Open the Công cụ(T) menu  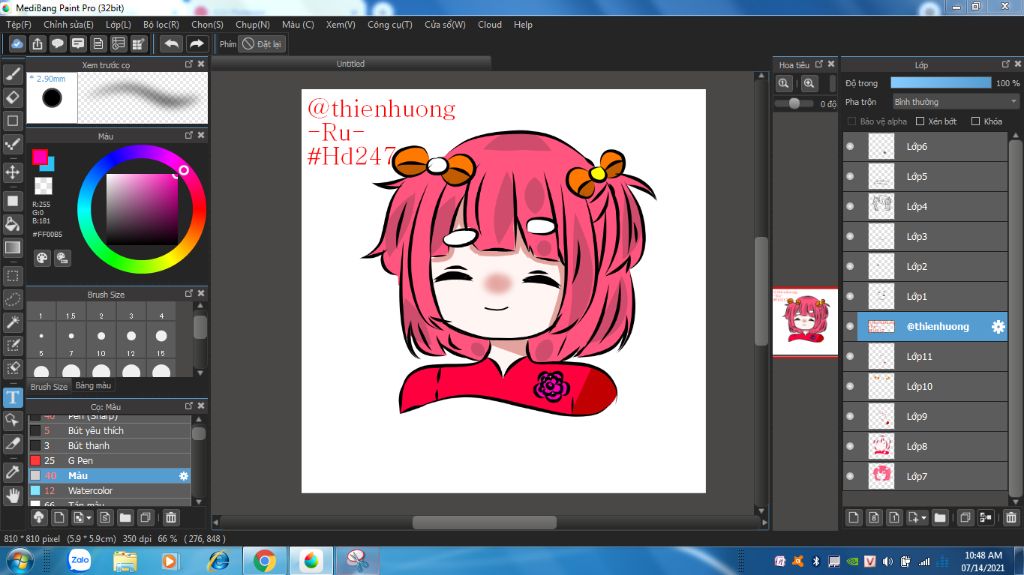390,25
